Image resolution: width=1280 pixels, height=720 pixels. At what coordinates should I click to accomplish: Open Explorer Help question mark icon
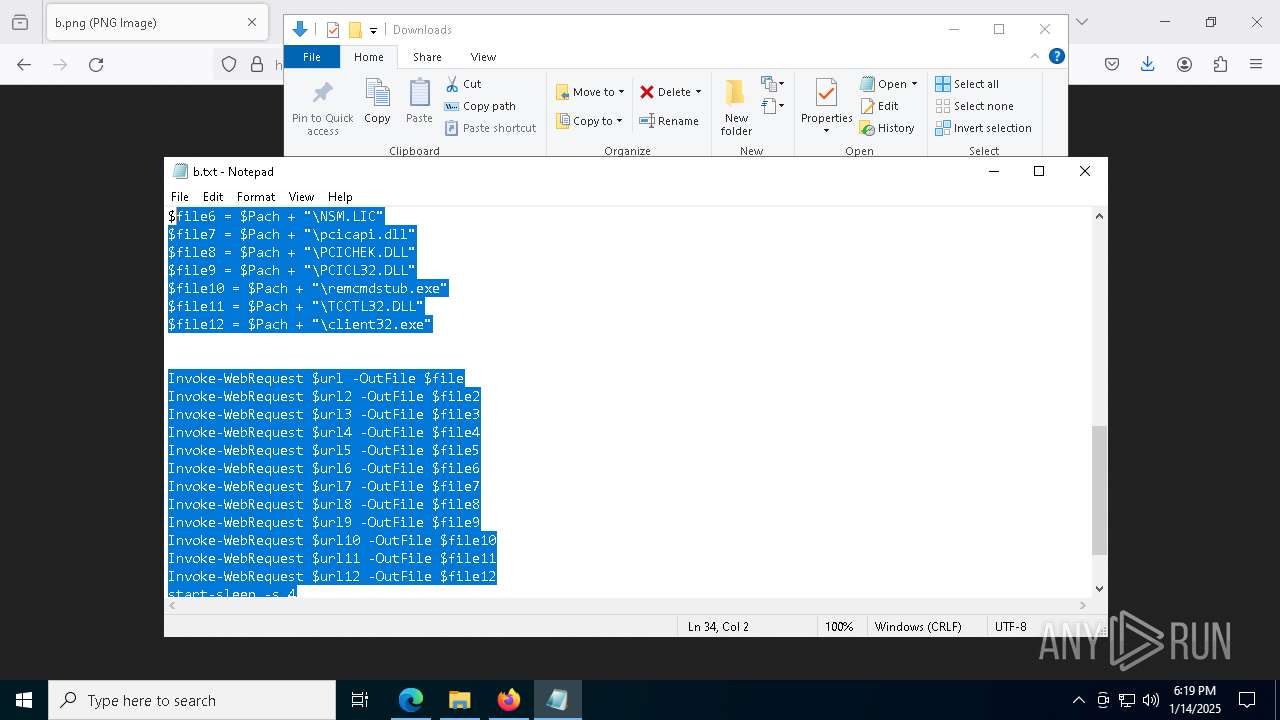coord(1056,57)
